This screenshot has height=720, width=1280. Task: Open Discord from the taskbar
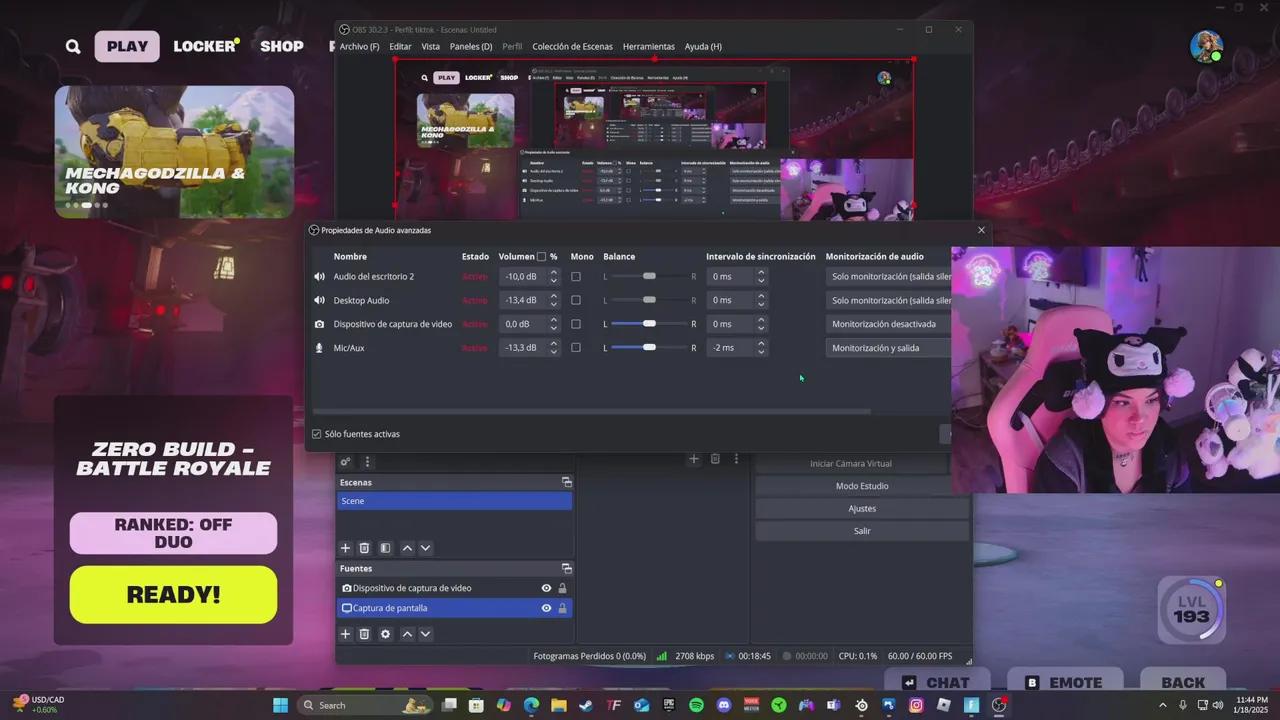click(724, 705)
